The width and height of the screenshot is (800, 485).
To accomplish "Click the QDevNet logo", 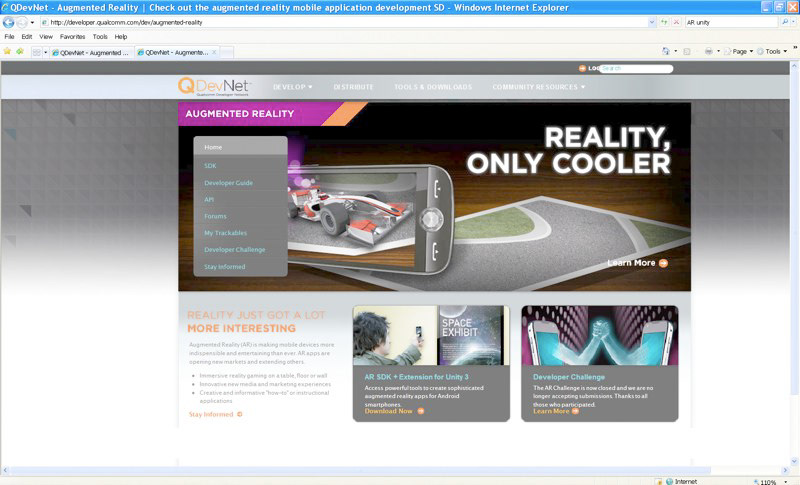I will pyautogui.click(x=214, y=87).
